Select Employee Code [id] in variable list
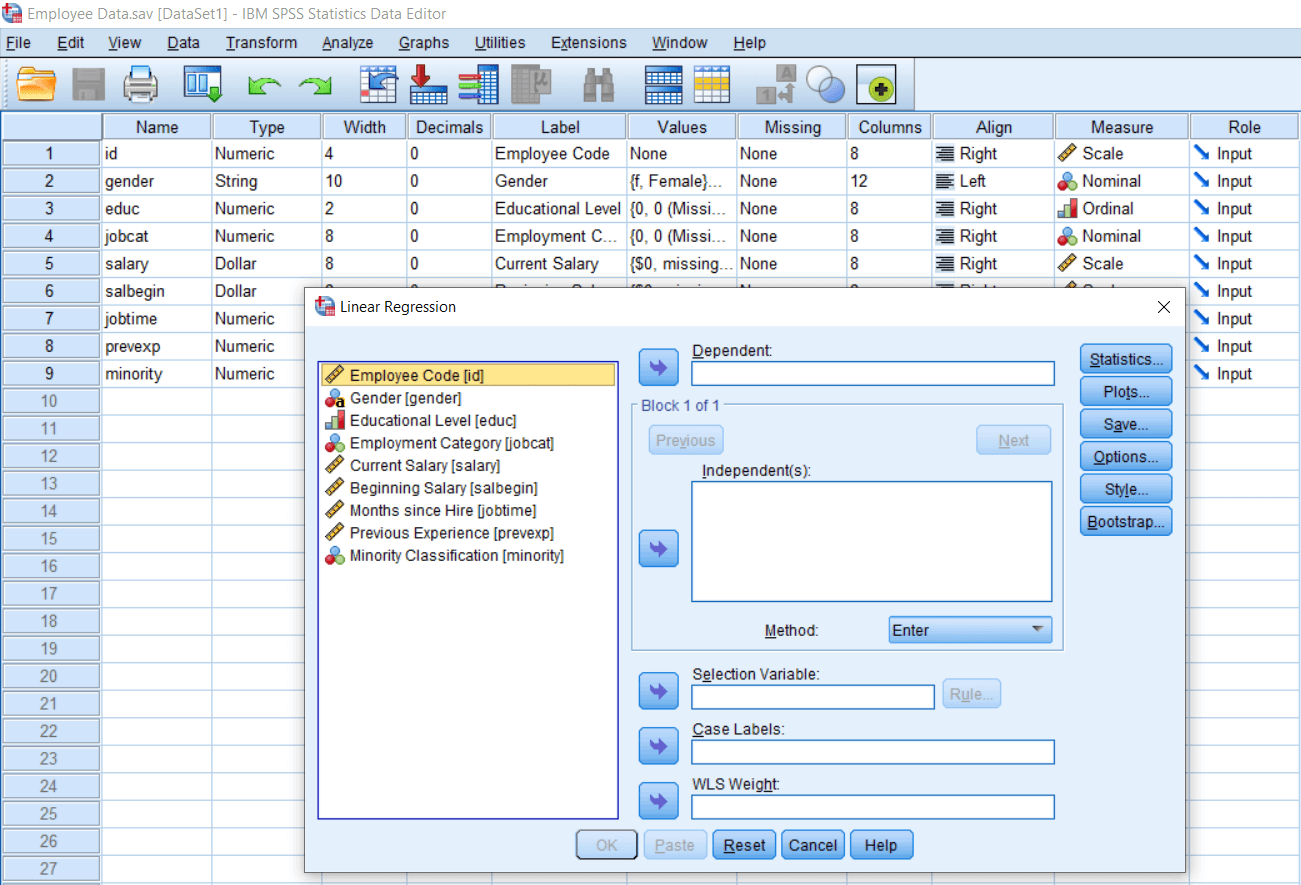 pos(468,375)
